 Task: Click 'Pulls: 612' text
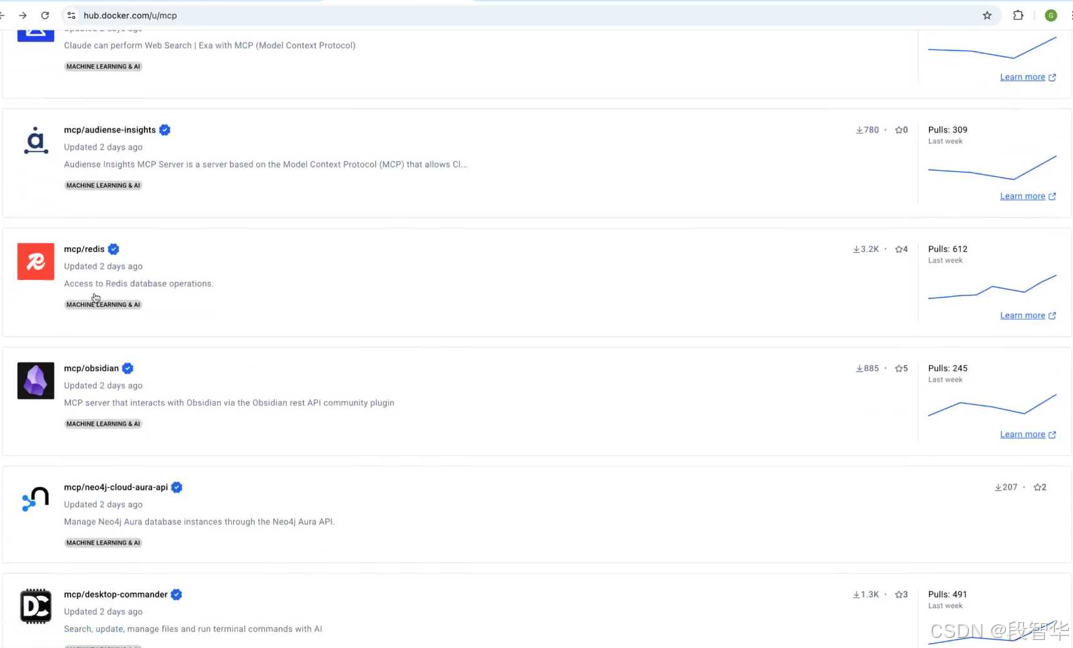[x=948, y=249]
